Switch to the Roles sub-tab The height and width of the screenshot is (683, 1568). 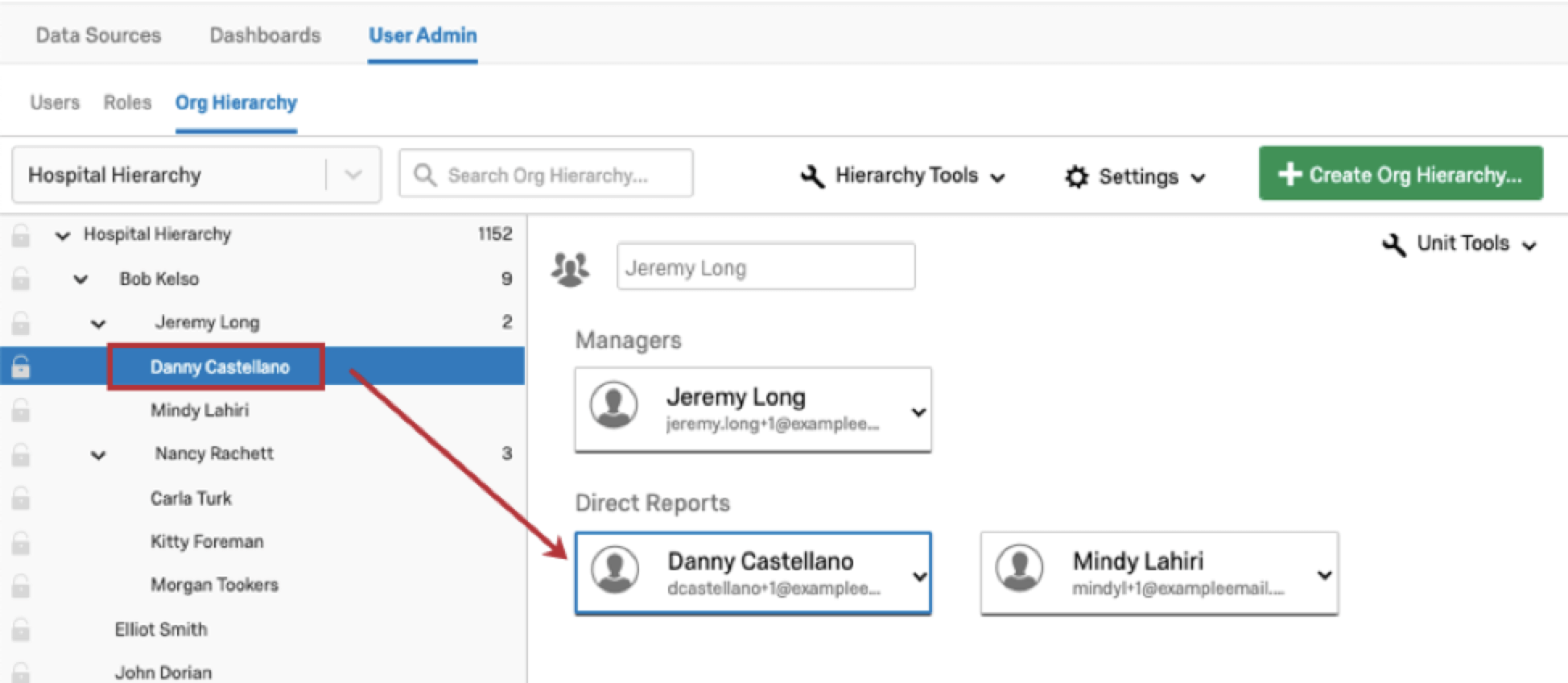(x=127, y=103)
